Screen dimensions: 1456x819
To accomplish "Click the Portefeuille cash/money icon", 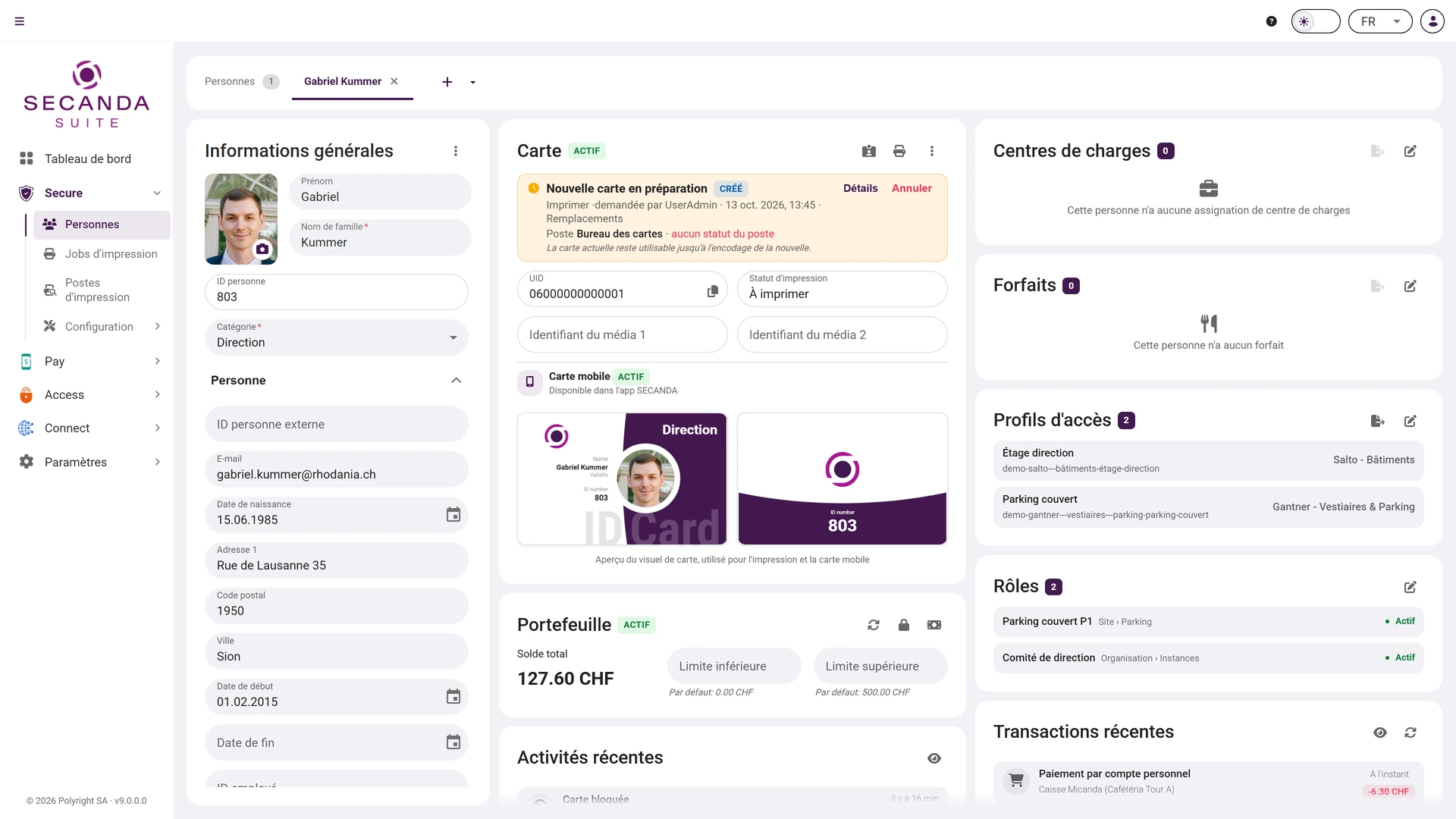I will (934, 625).
